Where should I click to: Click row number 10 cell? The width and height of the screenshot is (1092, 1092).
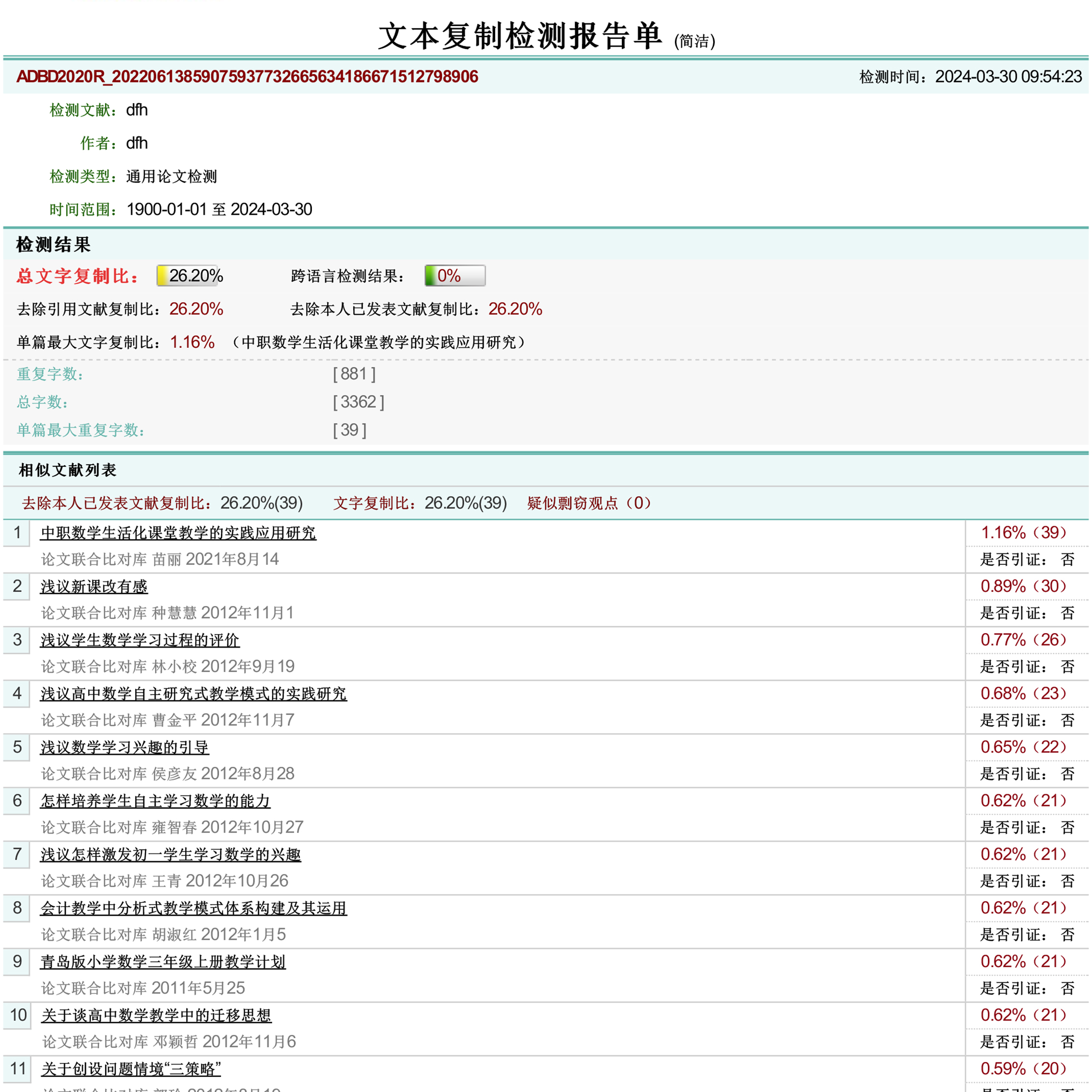pos(17,1015)
